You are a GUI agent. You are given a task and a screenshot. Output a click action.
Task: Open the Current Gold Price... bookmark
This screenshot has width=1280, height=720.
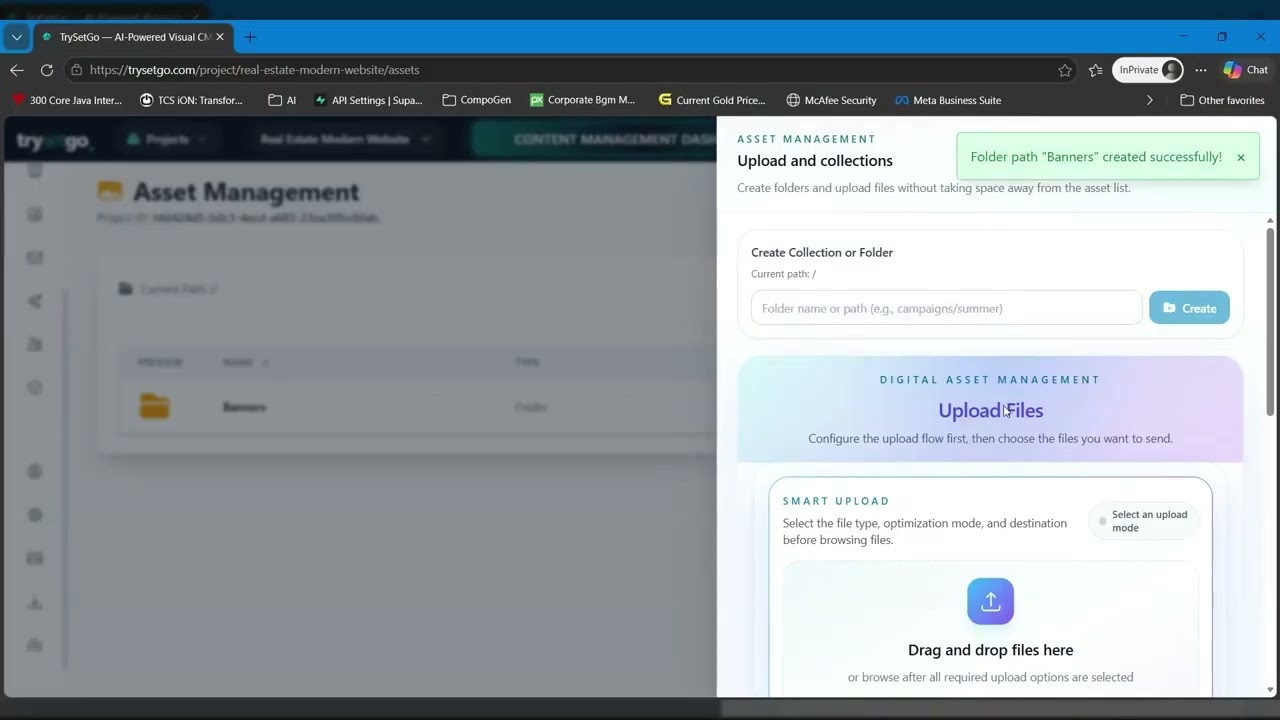(x=712, y=100)
